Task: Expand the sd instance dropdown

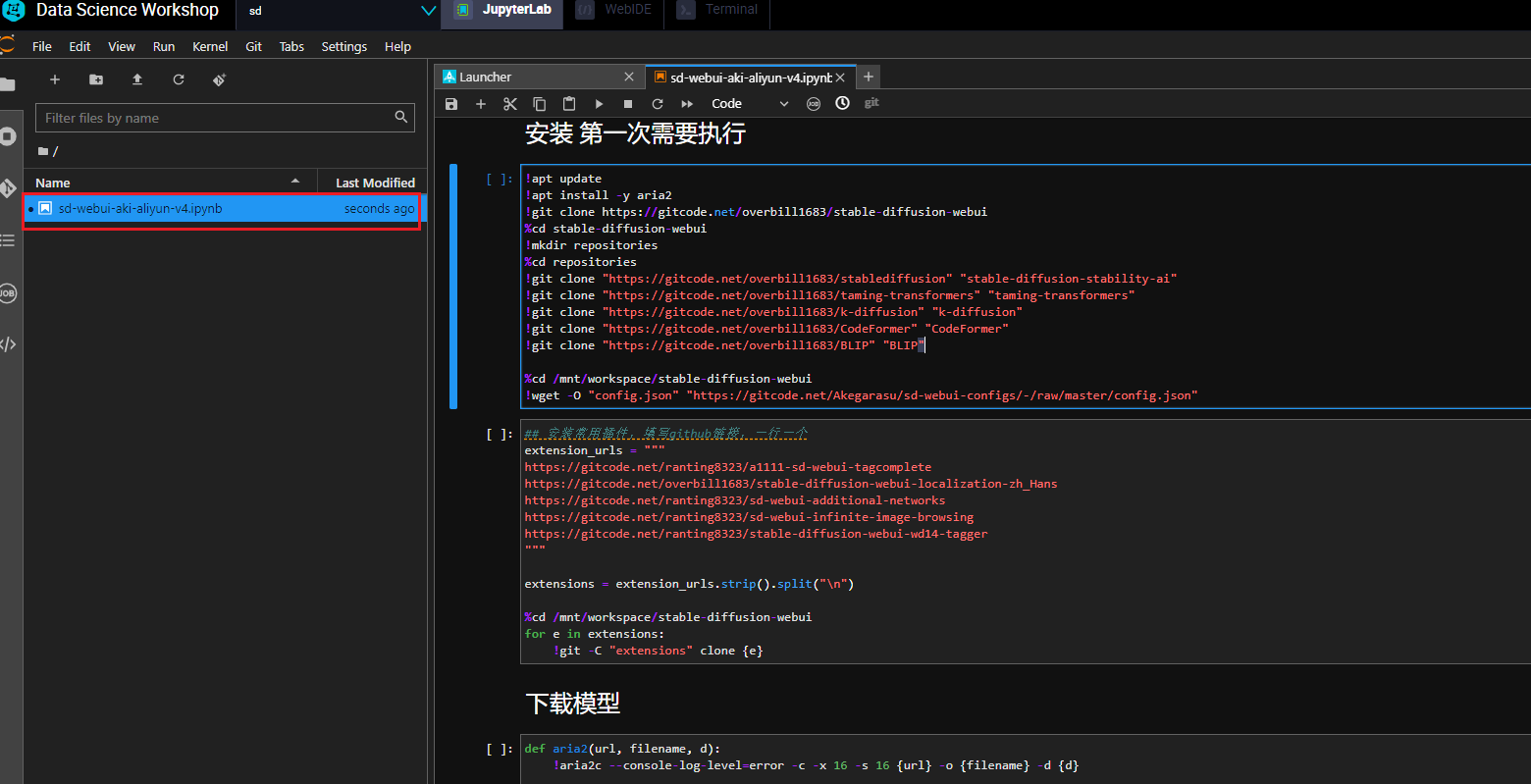Action: coord(428,11)
